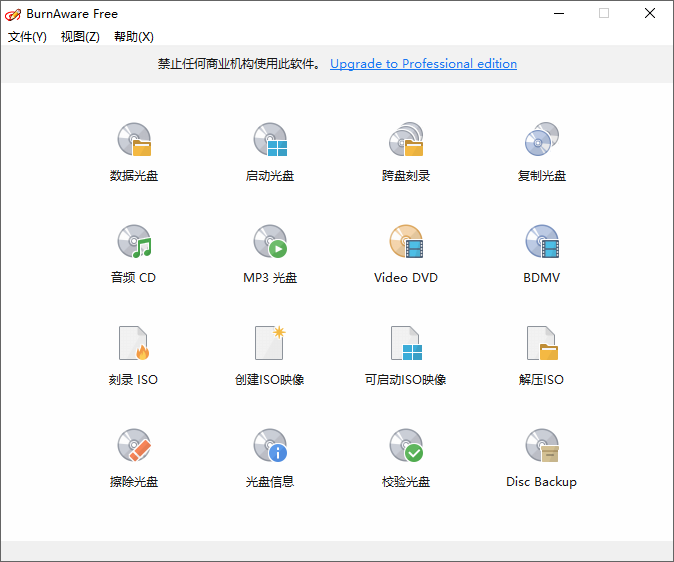Image resolution: width=674 pixels, height=562 pixels.
Task: Open the 文件(Y) menu
Action: click(x=27, y=37)
